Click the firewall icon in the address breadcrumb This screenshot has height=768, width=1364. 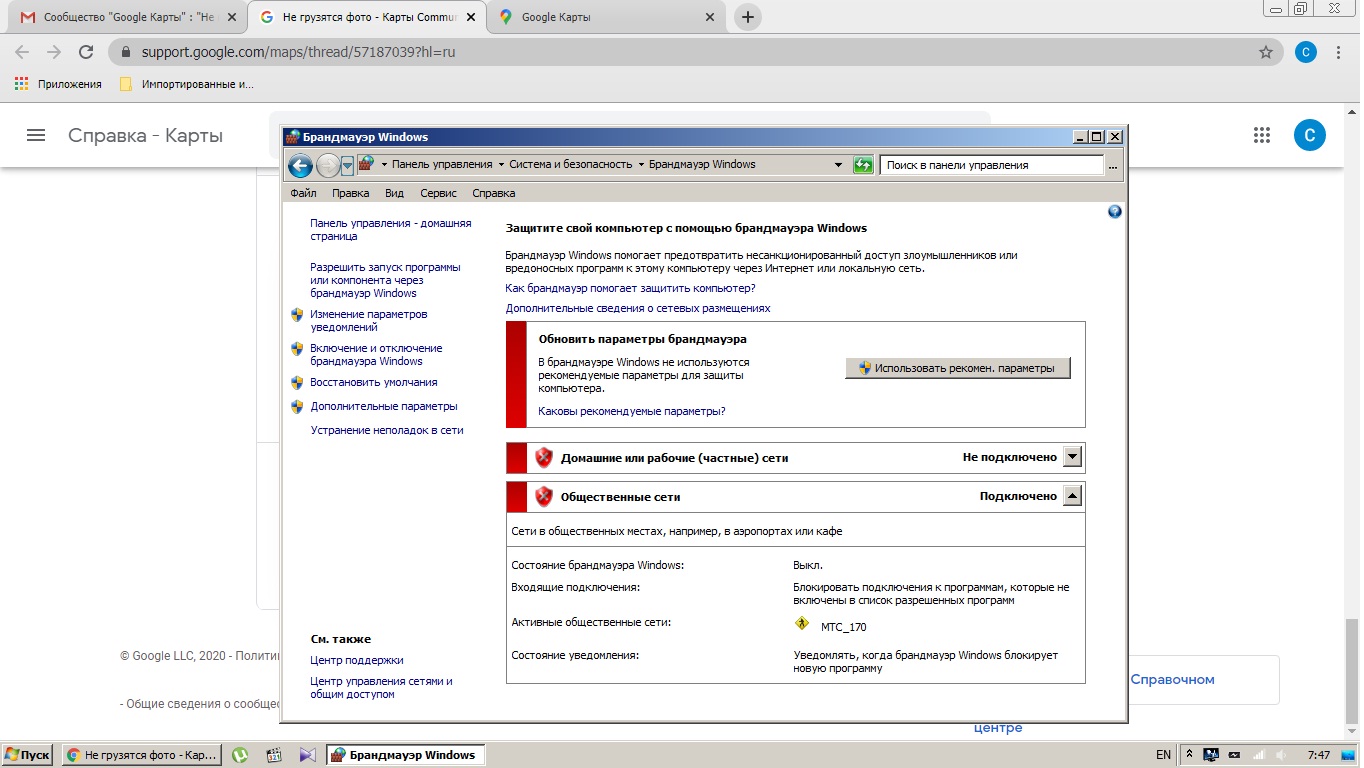[x=366, y=163]
